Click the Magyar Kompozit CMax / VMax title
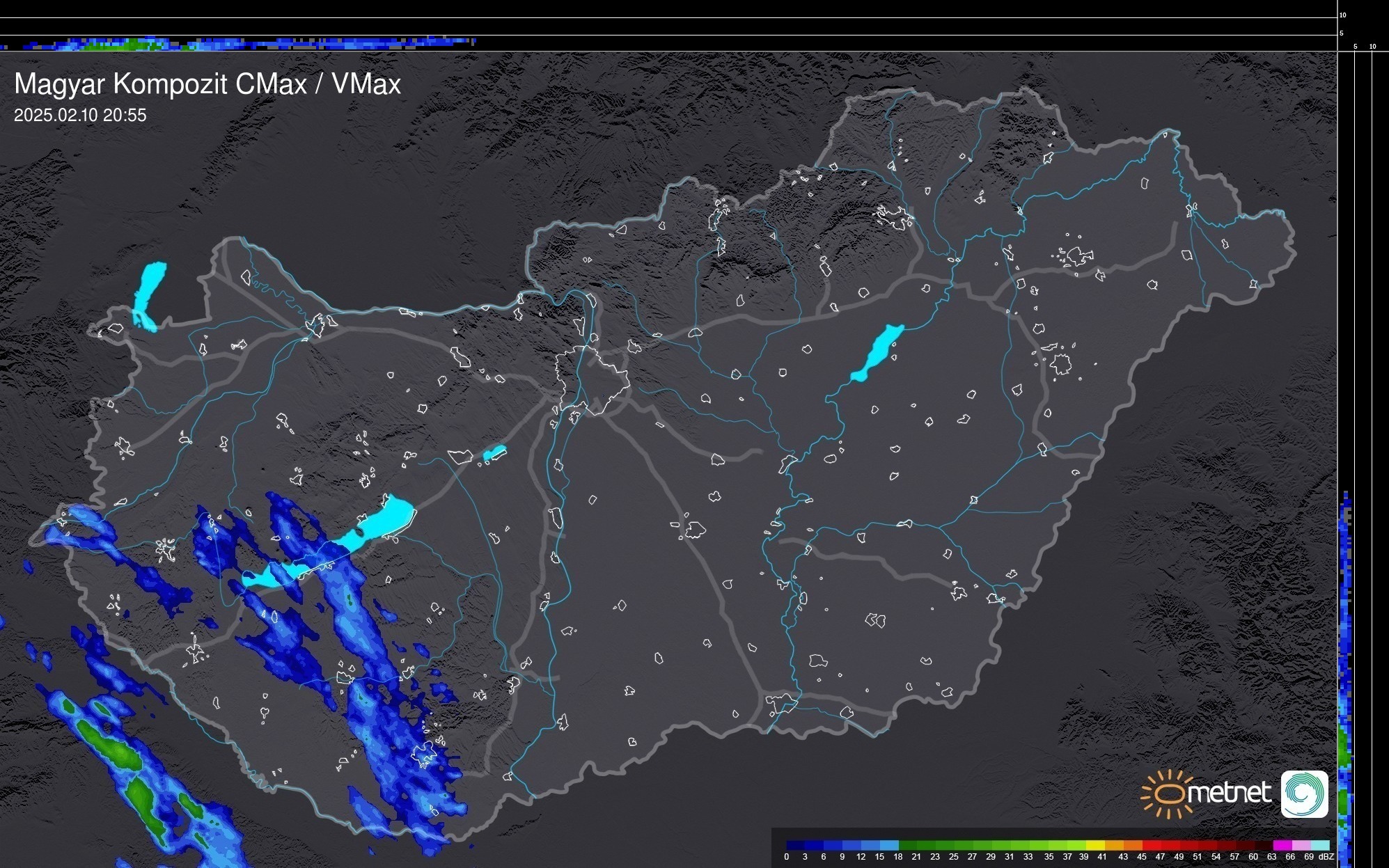 207,84
